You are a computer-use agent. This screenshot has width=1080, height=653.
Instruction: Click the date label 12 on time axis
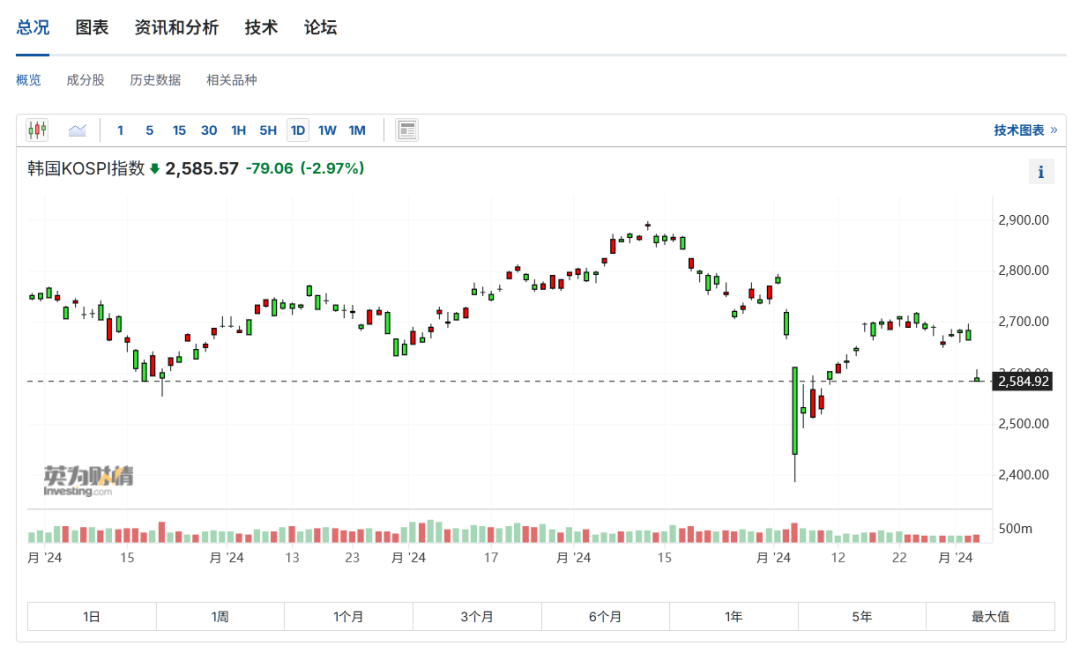(x=838, y=558)
